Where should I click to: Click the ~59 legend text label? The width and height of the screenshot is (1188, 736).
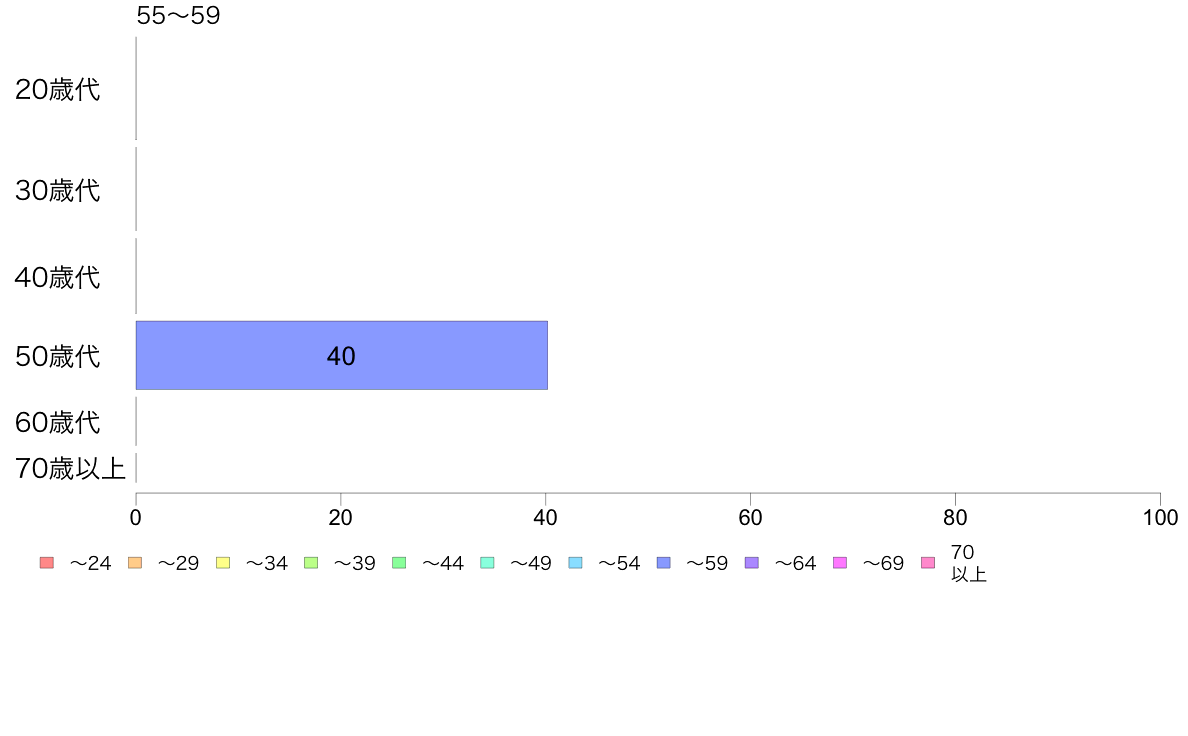[x=707, y=563]
